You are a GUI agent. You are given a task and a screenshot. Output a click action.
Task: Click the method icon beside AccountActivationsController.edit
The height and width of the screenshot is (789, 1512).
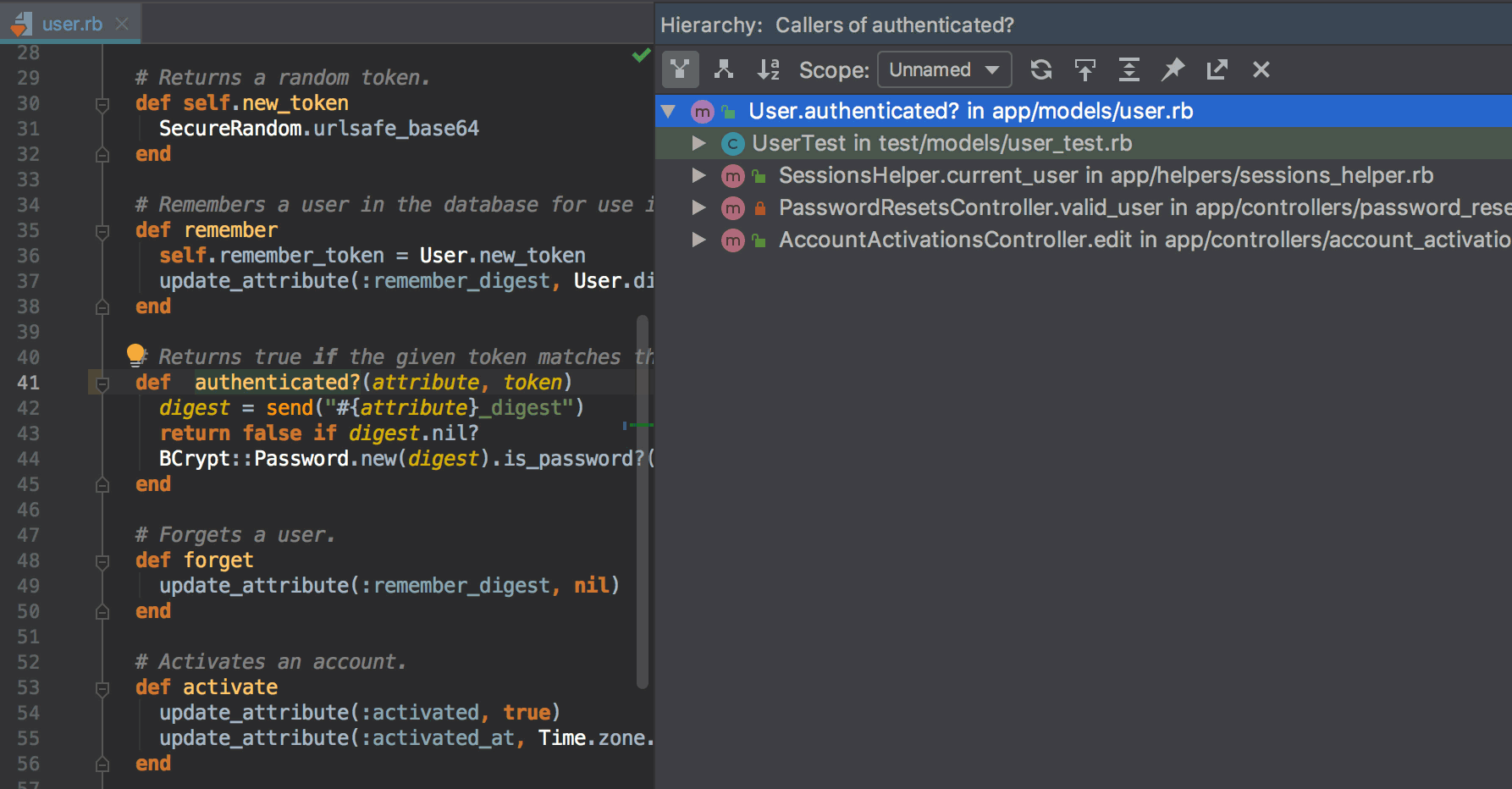[732, 240]
